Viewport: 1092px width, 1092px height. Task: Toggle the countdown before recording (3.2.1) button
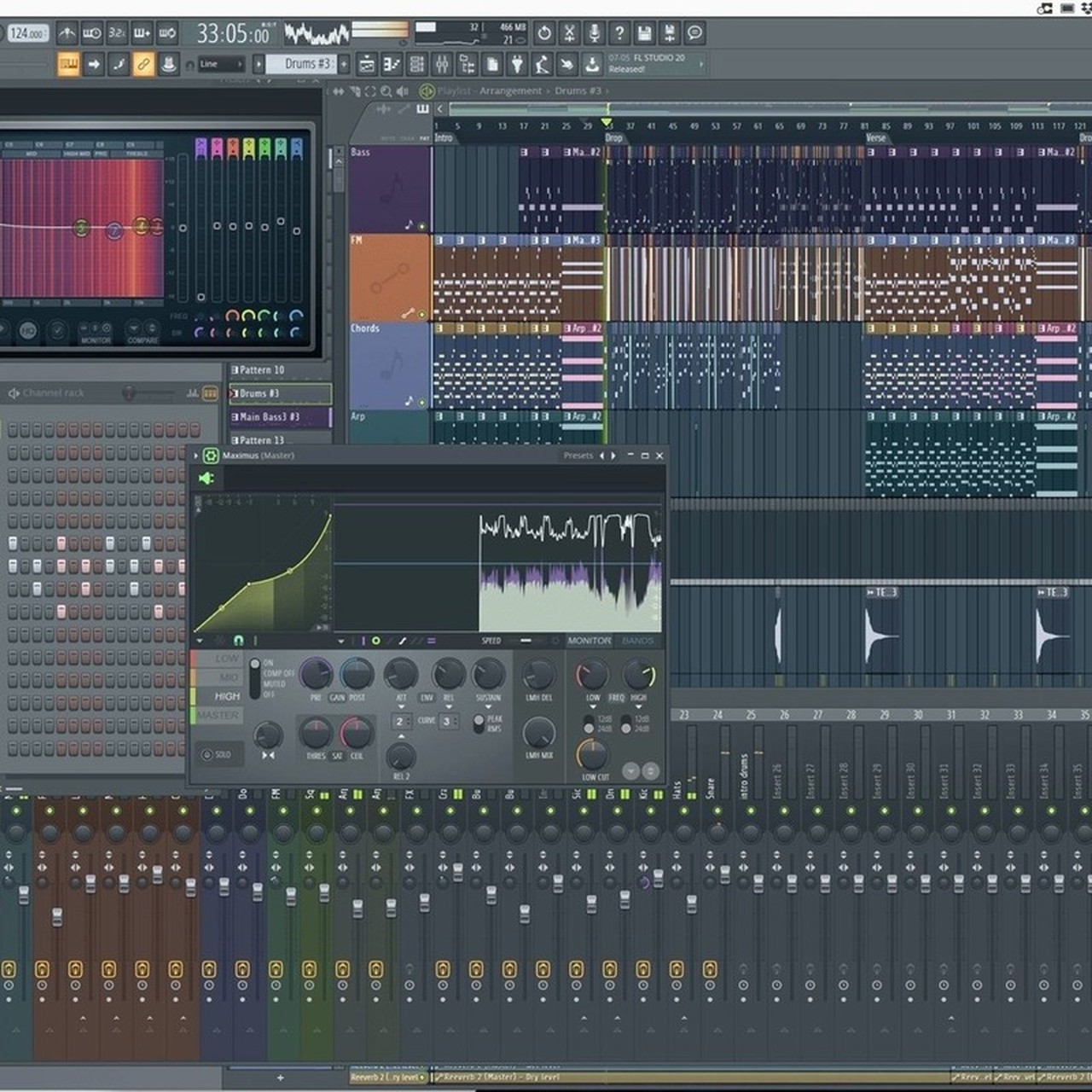pos(117,33)
